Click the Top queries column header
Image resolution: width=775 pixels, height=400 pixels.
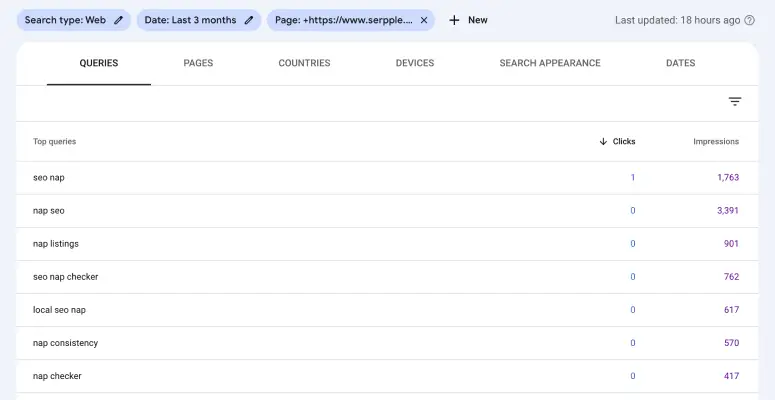(x=54, y=141)
